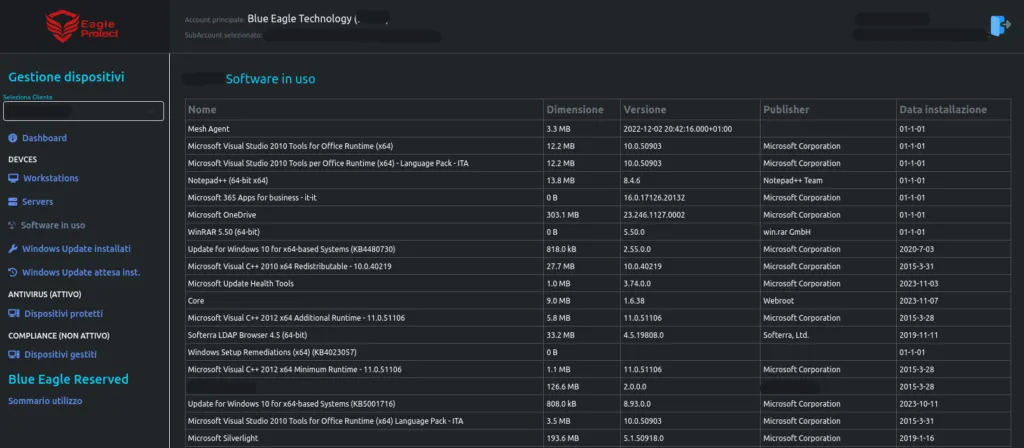Select the Microsoft OneDrive entry
1024x448 pixels.
tap(221, 215)
